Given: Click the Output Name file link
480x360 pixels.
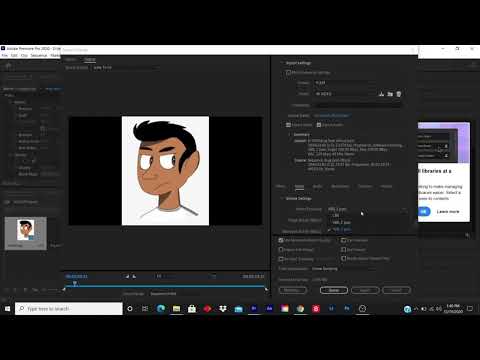Looking at the screenshot, I should coord(332,115).
